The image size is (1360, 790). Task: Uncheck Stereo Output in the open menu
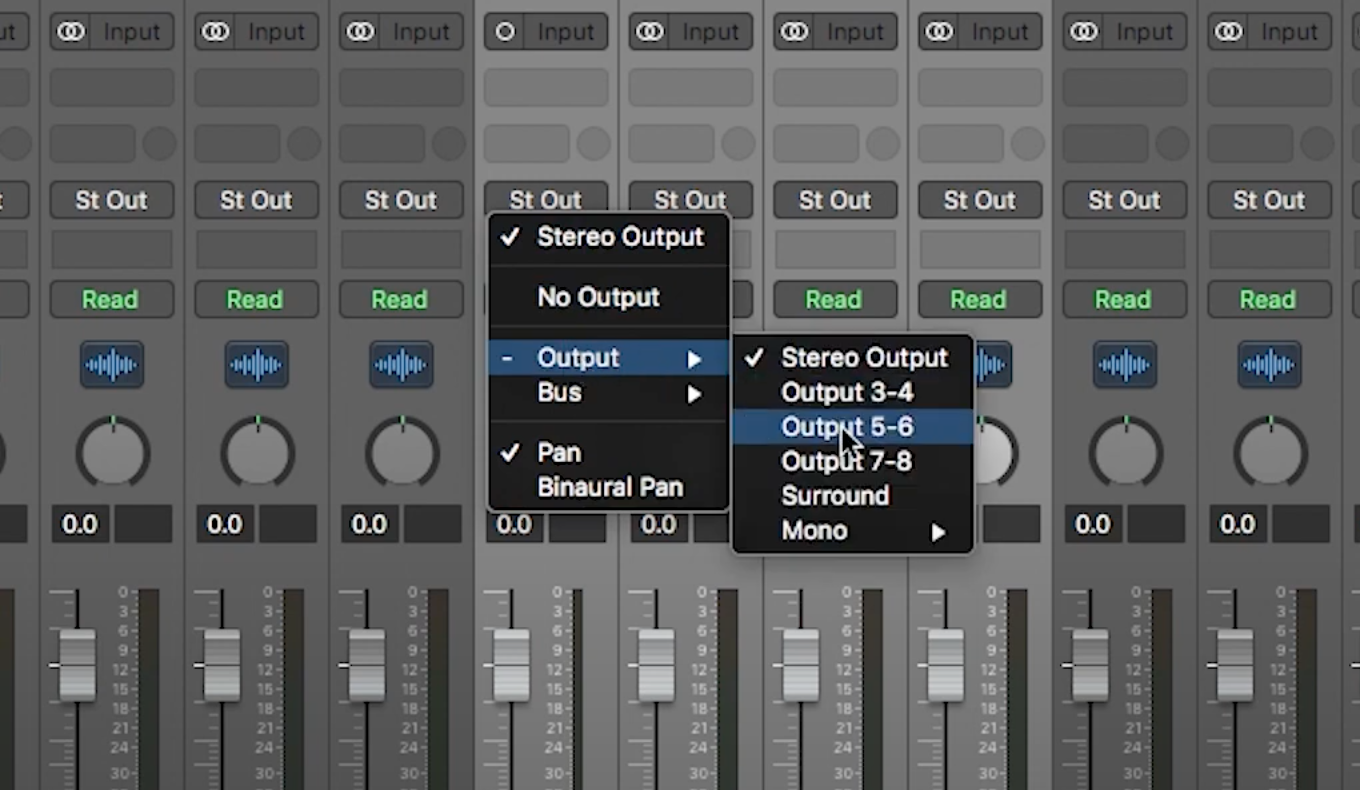(x=620, y=237)
